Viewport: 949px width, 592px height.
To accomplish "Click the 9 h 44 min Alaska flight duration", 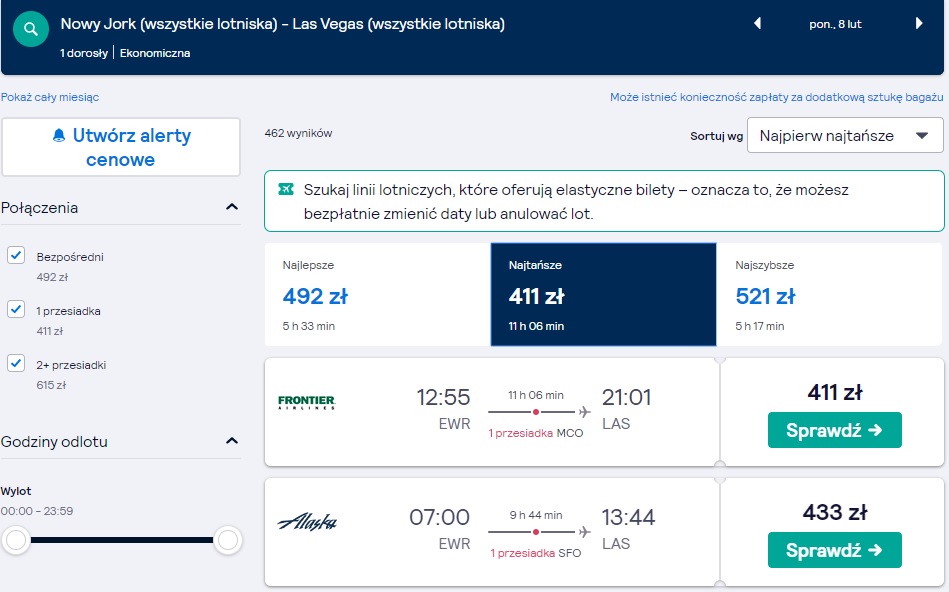I will tap(536, 515).
